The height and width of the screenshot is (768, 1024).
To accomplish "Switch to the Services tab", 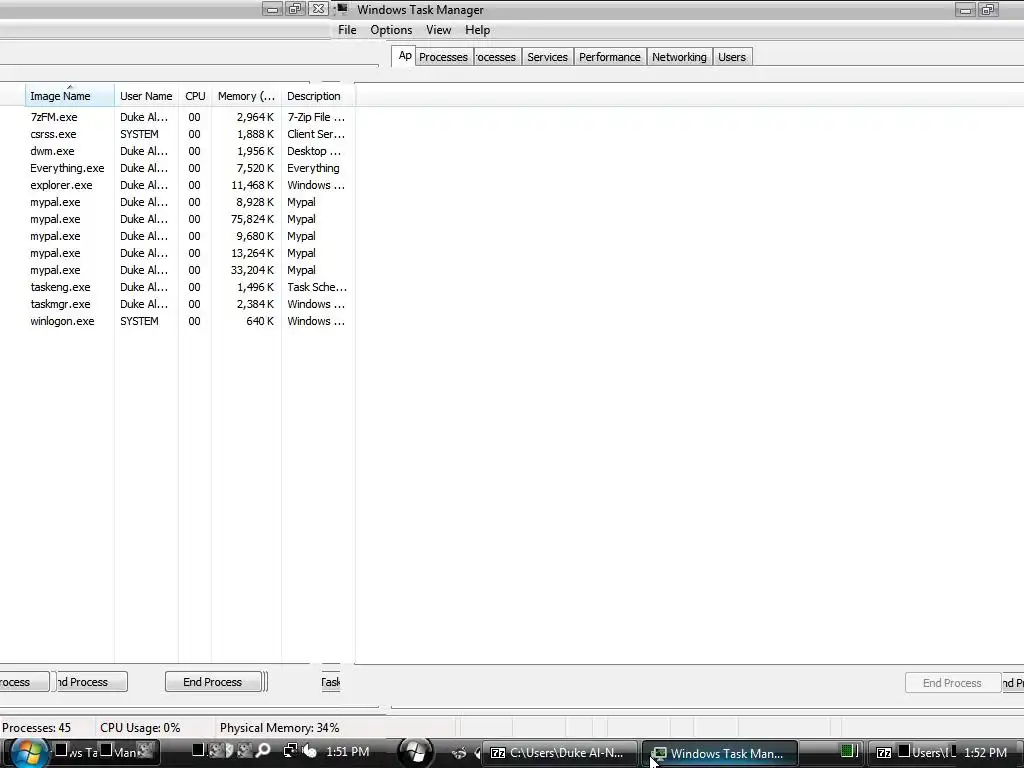I will pyautogui.click(x=547, y=57).
